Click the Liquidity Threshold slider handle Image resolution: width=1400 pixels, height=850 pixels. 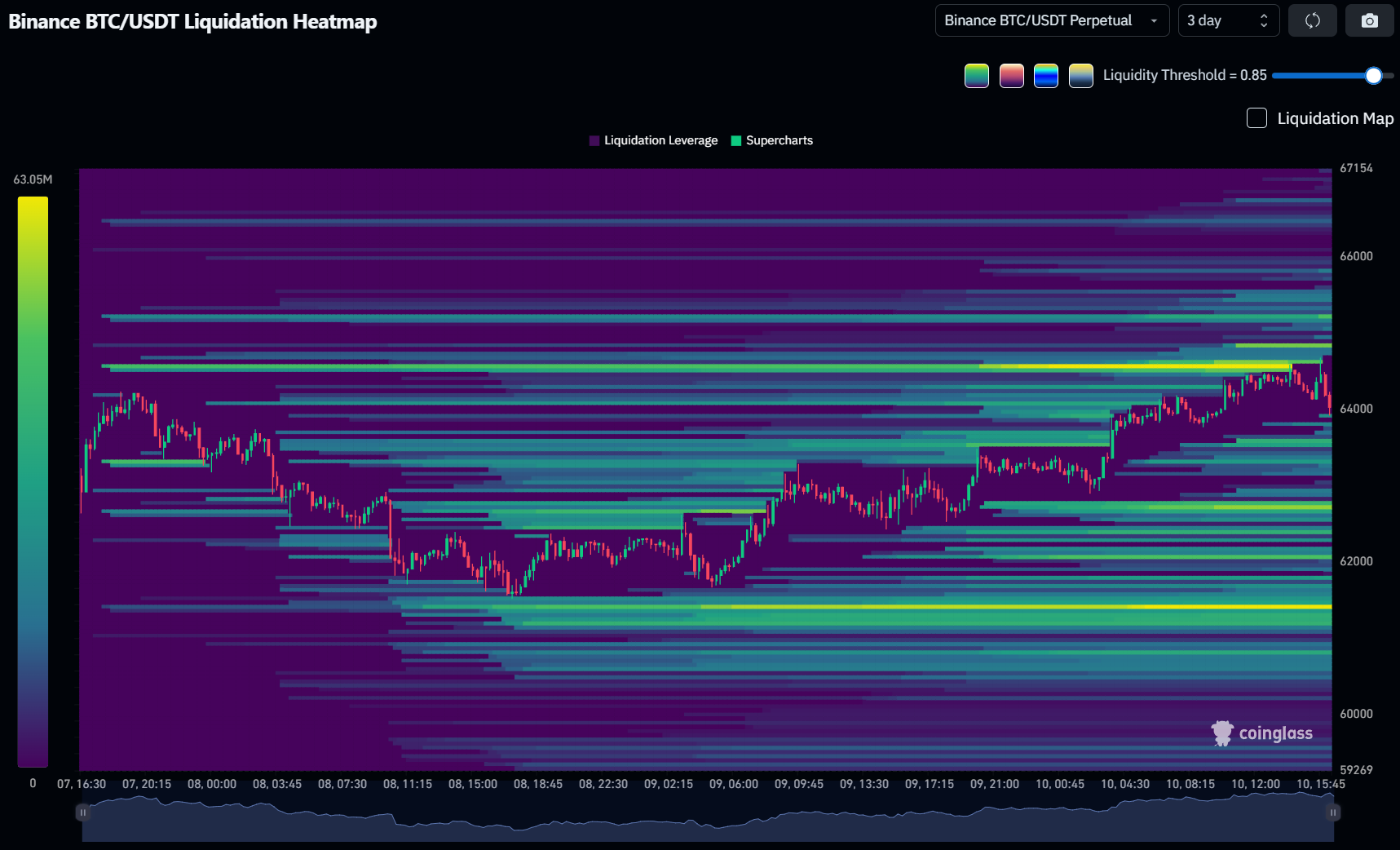(1374, 76)
